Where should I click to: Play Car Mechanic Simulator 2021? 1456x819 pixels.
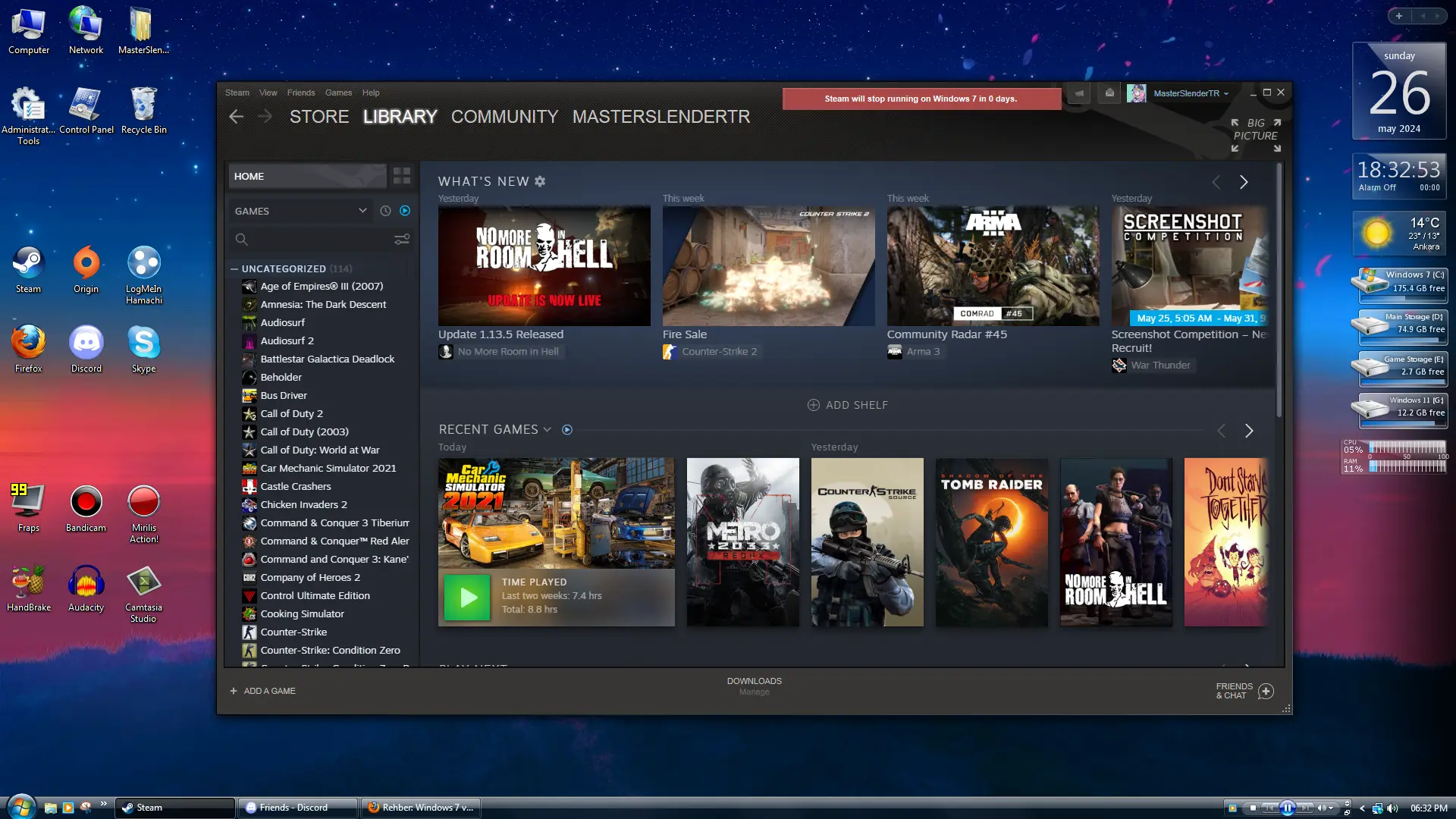coord(466,598)
